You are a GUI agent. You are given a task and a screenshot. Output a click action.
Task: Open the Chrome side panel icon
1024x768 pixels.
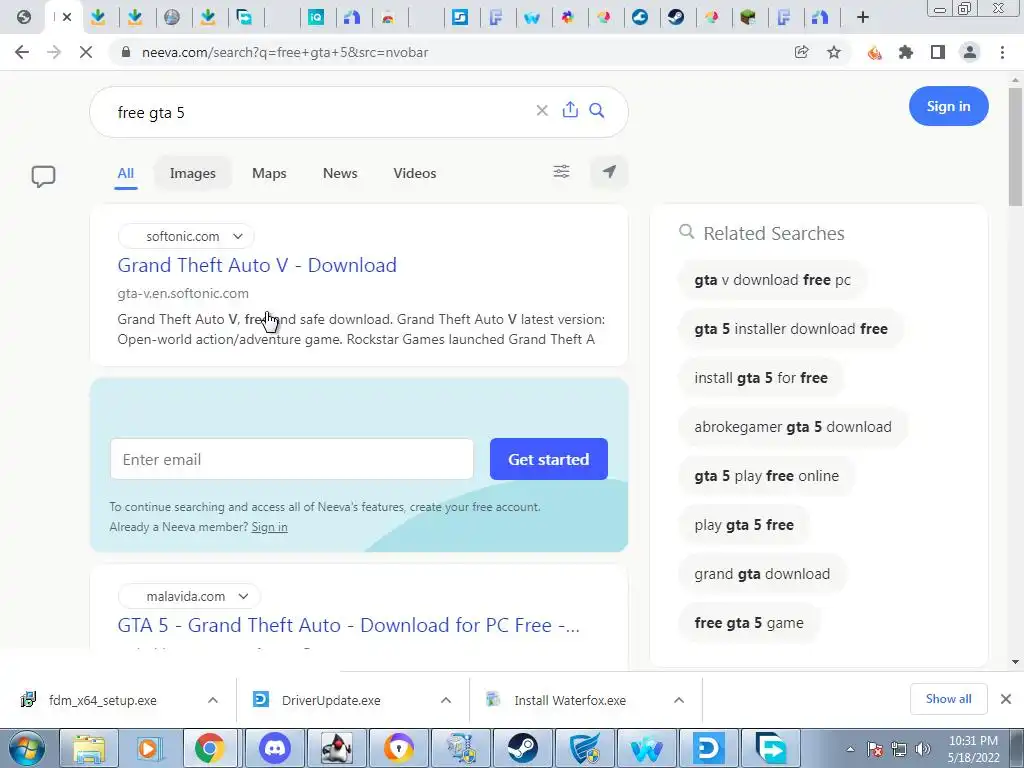tap(938, 52)
